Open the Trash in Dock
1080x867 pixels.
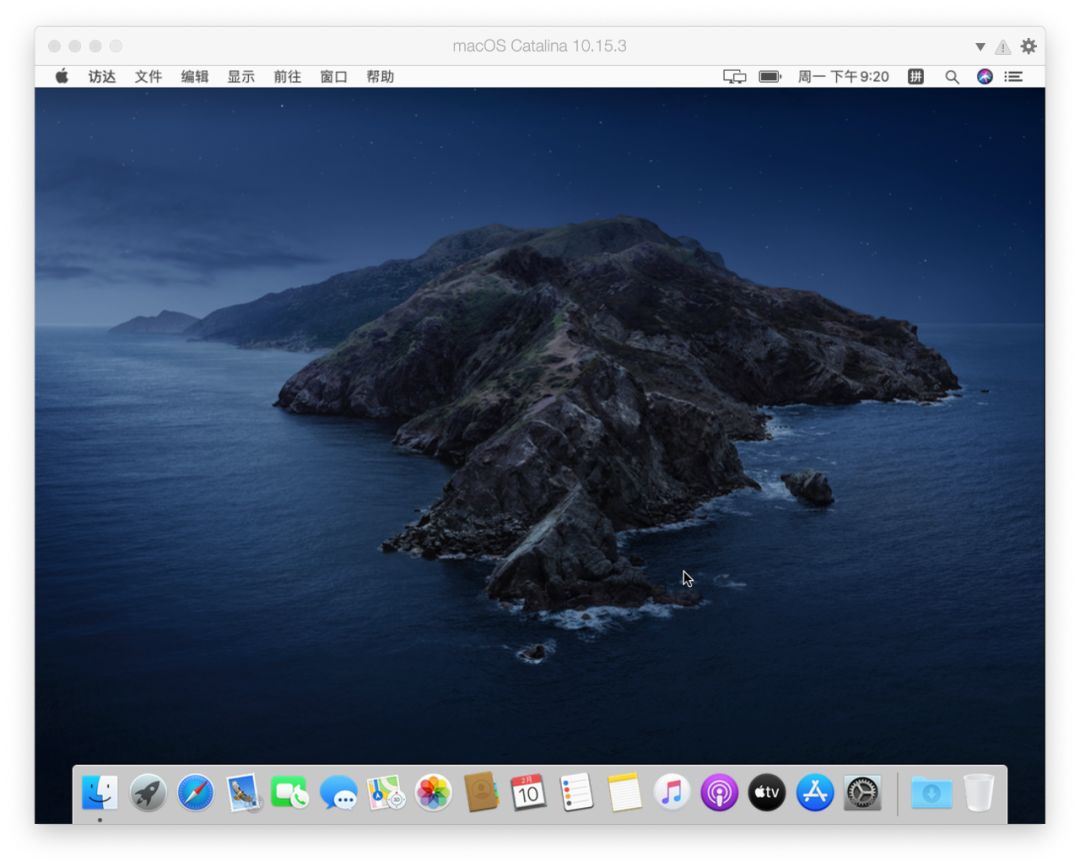point(979,792)
